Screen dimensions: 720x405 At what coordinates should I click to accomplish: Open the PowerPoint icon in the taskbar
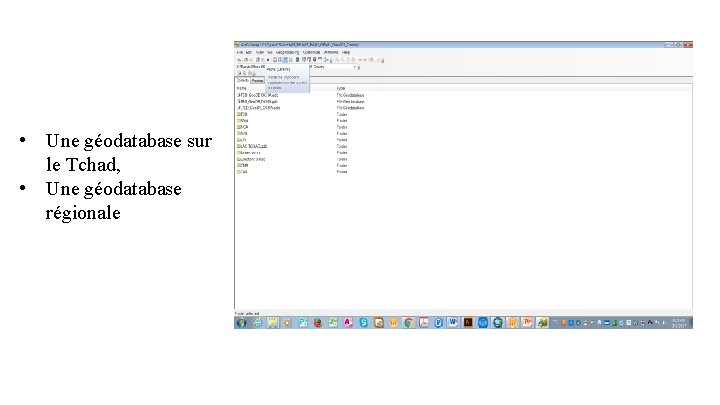527,323
